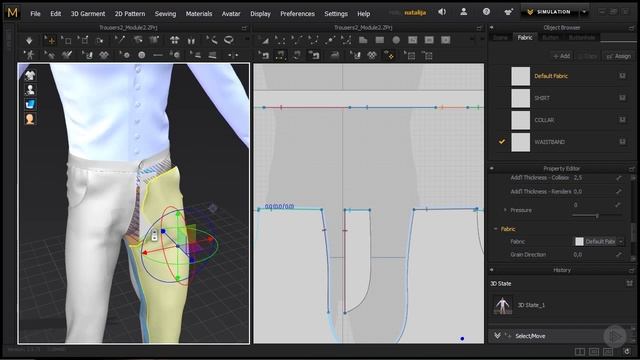The height and width of the screenshot is (360, 640).
Task: Expand the Select/Move panel chevron
Action: pos(497,336)
